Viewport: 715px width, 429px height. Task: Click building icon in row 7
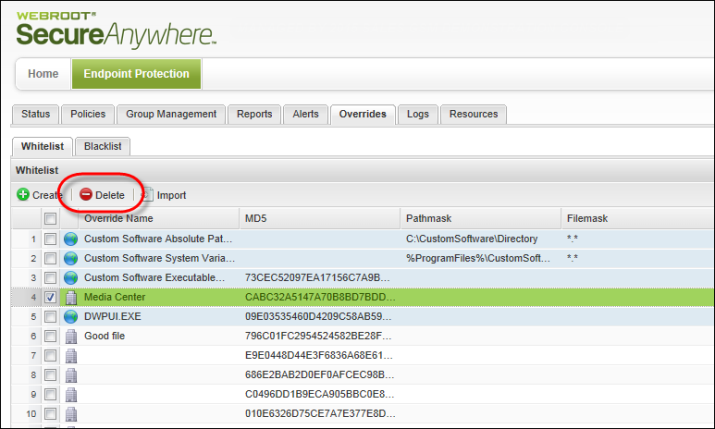pyautogui.click(x=71, y=356)
